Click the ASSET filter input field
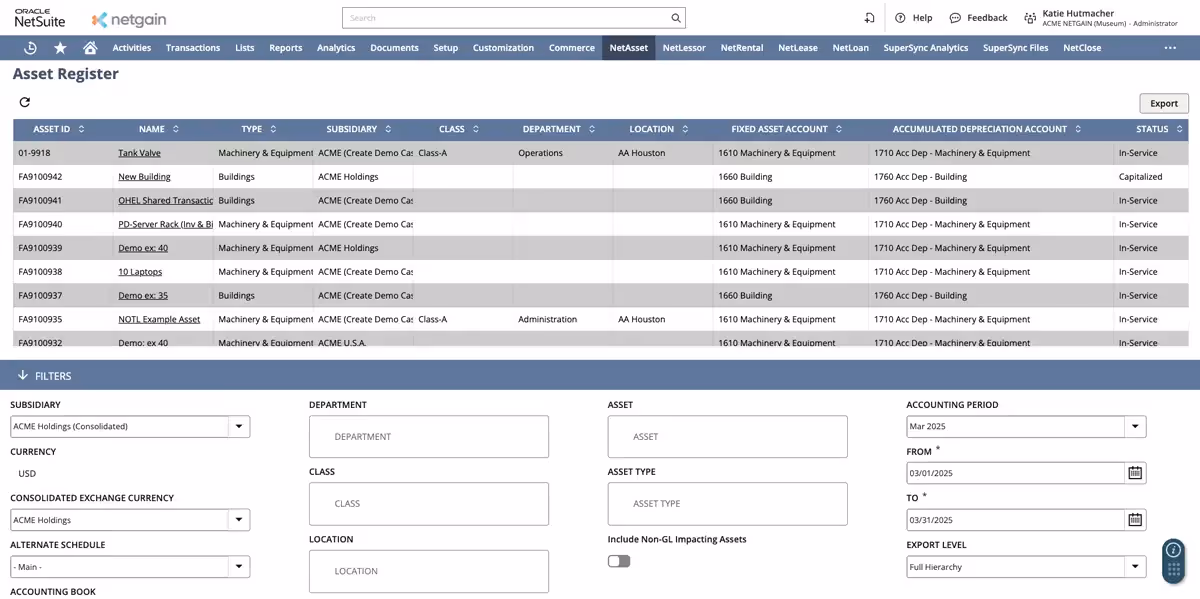Image resolution: width=1200 pixels, height=599 pixels. click(727, 436)
